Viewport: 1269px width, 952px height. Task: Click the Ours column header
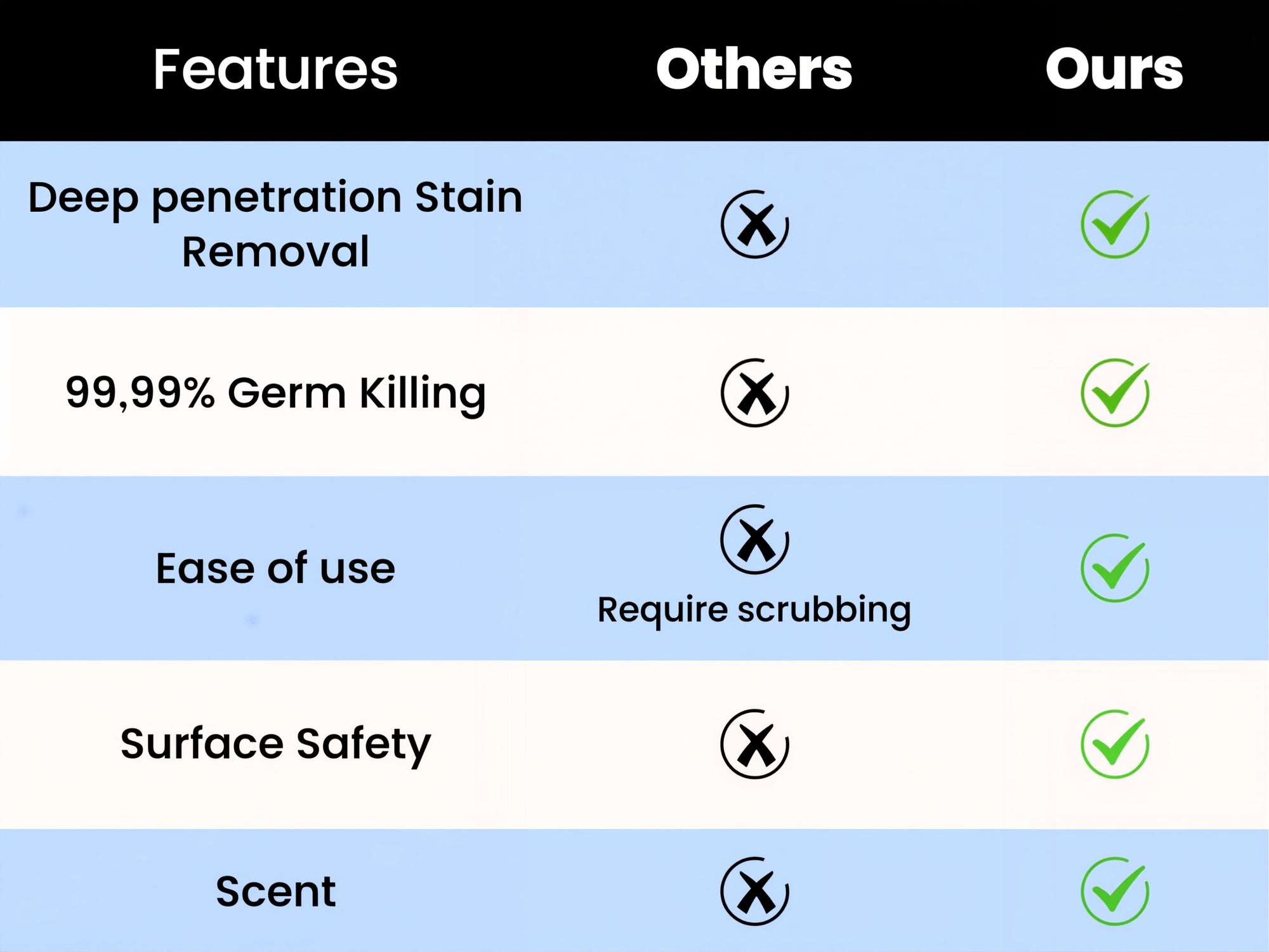click(1114, 69)
